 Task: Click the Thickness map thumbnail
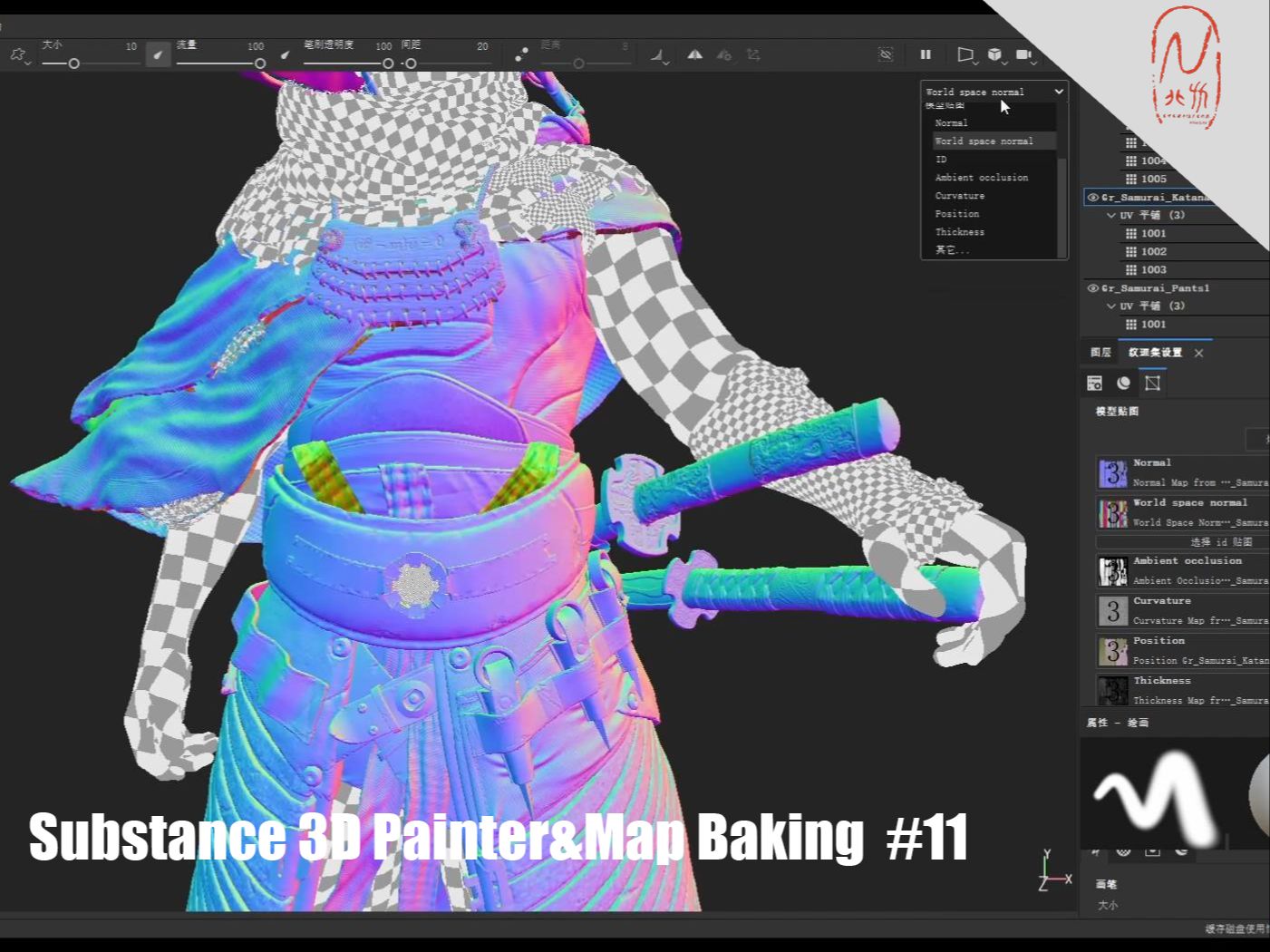1112,691
